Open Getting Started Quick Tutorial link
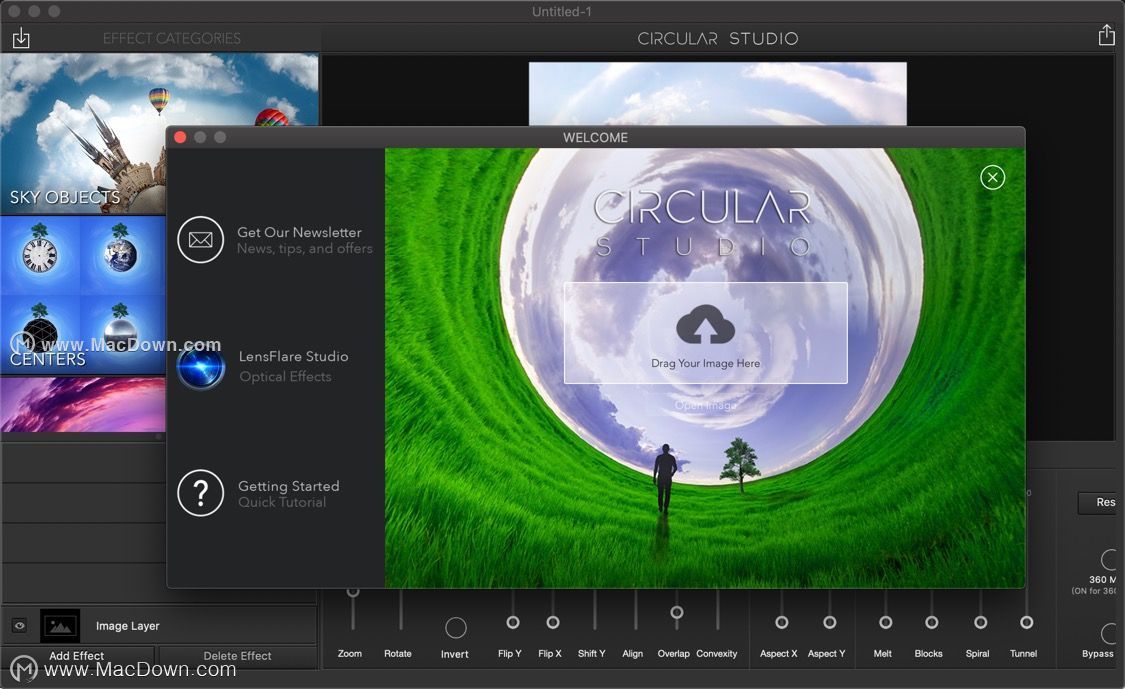 pyautogui.click(x=288, y=494)
